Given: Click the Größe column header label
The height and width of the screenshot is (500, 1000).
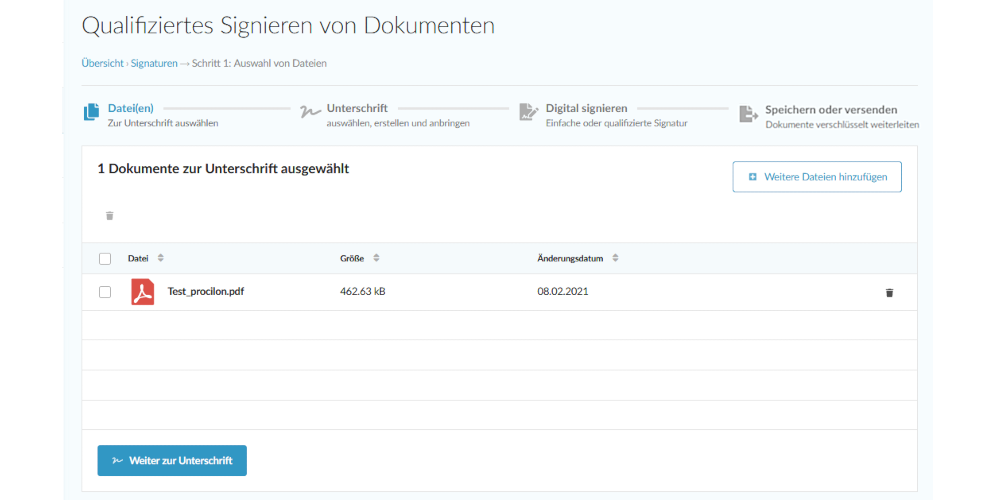Looking at the screenshot, I should click(x=353, y=259).
